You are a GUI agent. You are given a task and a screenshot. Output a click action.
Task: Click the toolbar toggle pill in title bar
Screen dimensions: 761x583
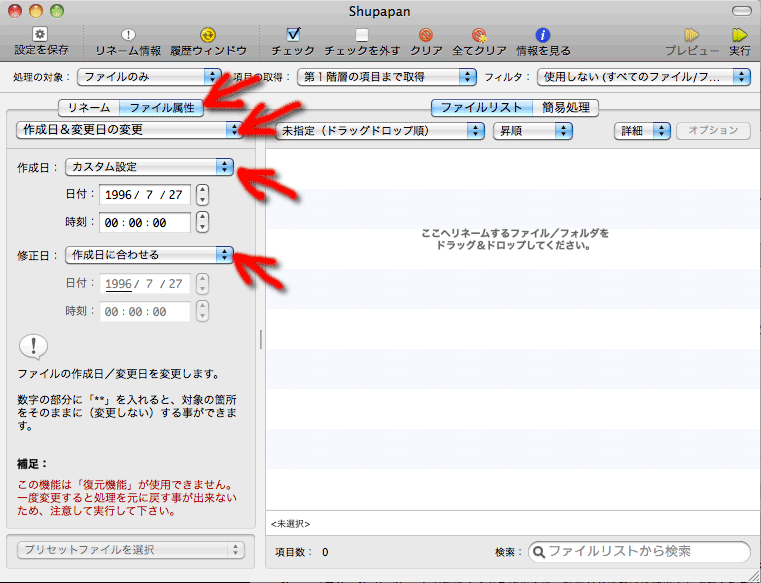point(741,11)
